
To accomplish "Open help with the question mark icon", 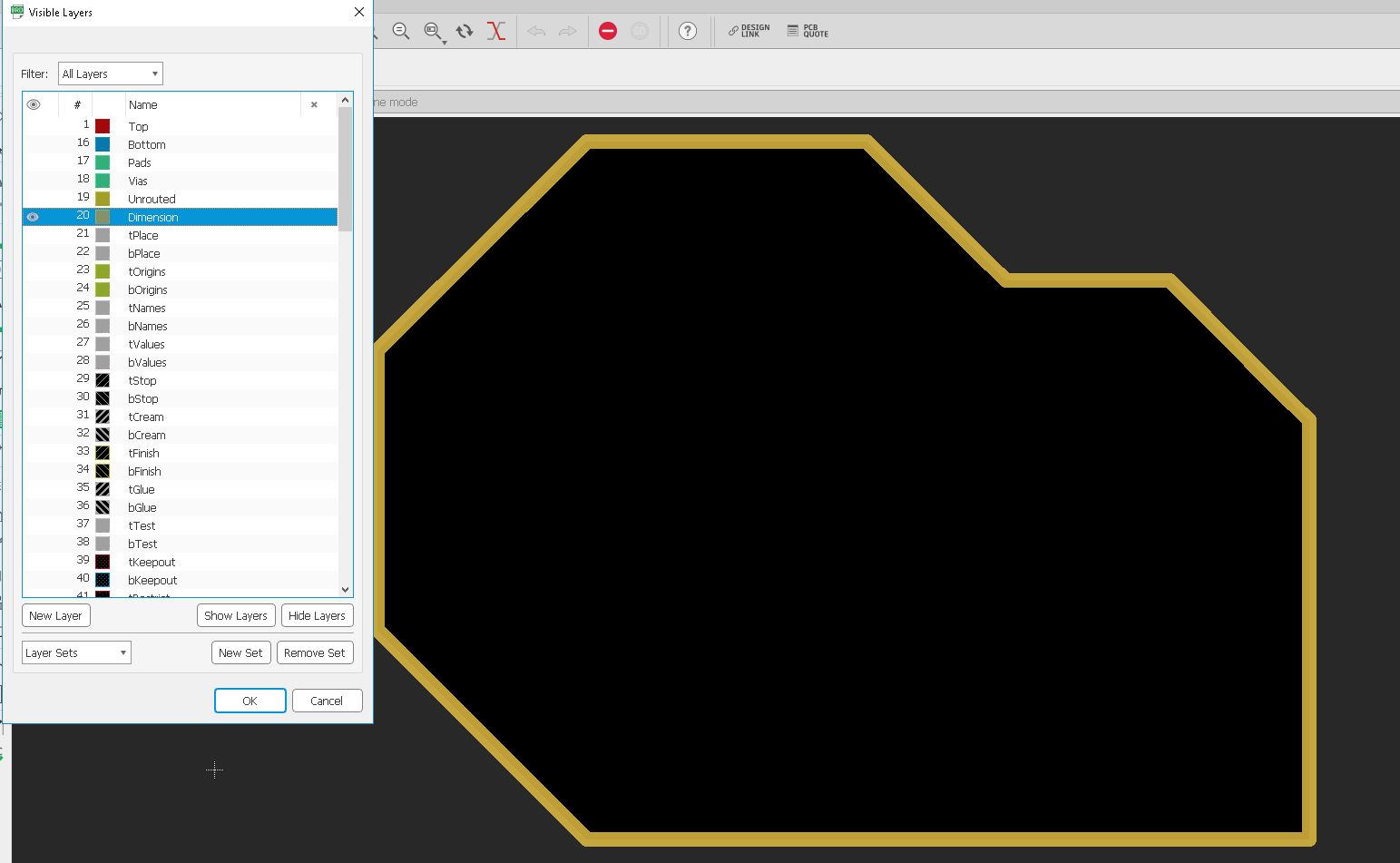I will [688, 31].
